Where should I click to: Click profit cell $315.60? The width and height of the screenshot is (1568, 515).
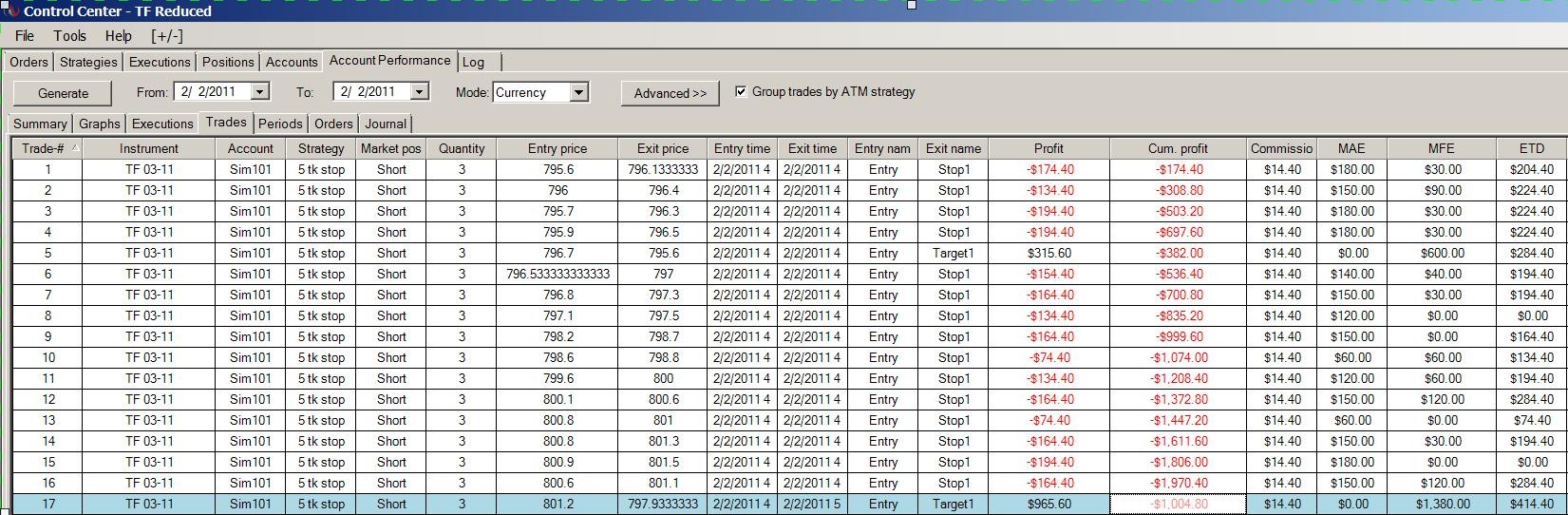[1048, 253]
